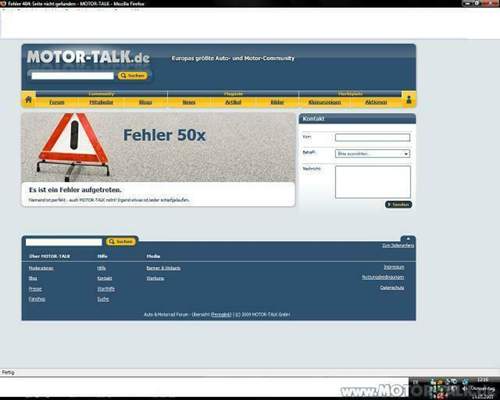Open the user profile icon in navigation
This screenshot has width=500, height=400.
[409, 99]
